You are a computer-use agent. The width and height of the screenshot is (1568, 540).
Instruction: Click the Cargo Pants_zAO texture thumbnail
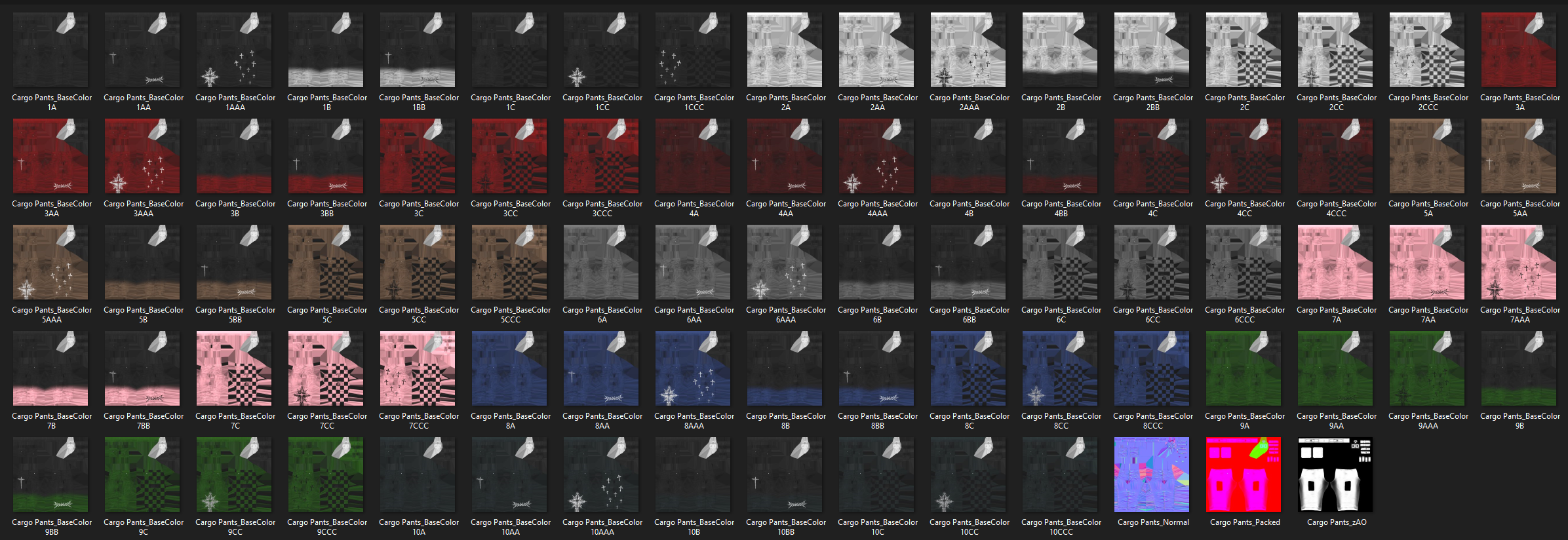click(x=1336, y=474)
